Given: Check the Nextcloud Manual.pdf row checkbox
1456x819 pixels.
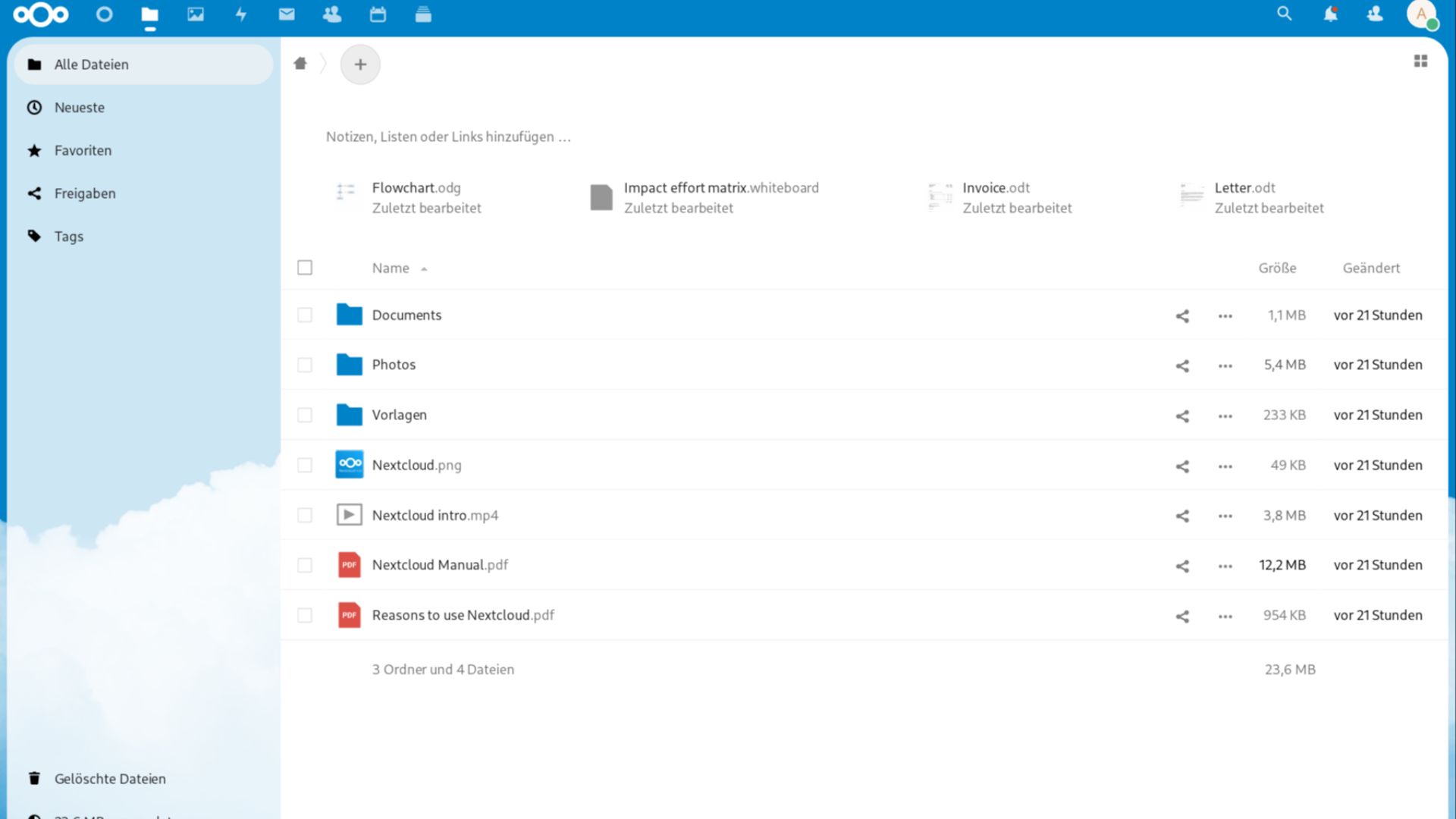Looking at the screenshot, I should 305,565.
